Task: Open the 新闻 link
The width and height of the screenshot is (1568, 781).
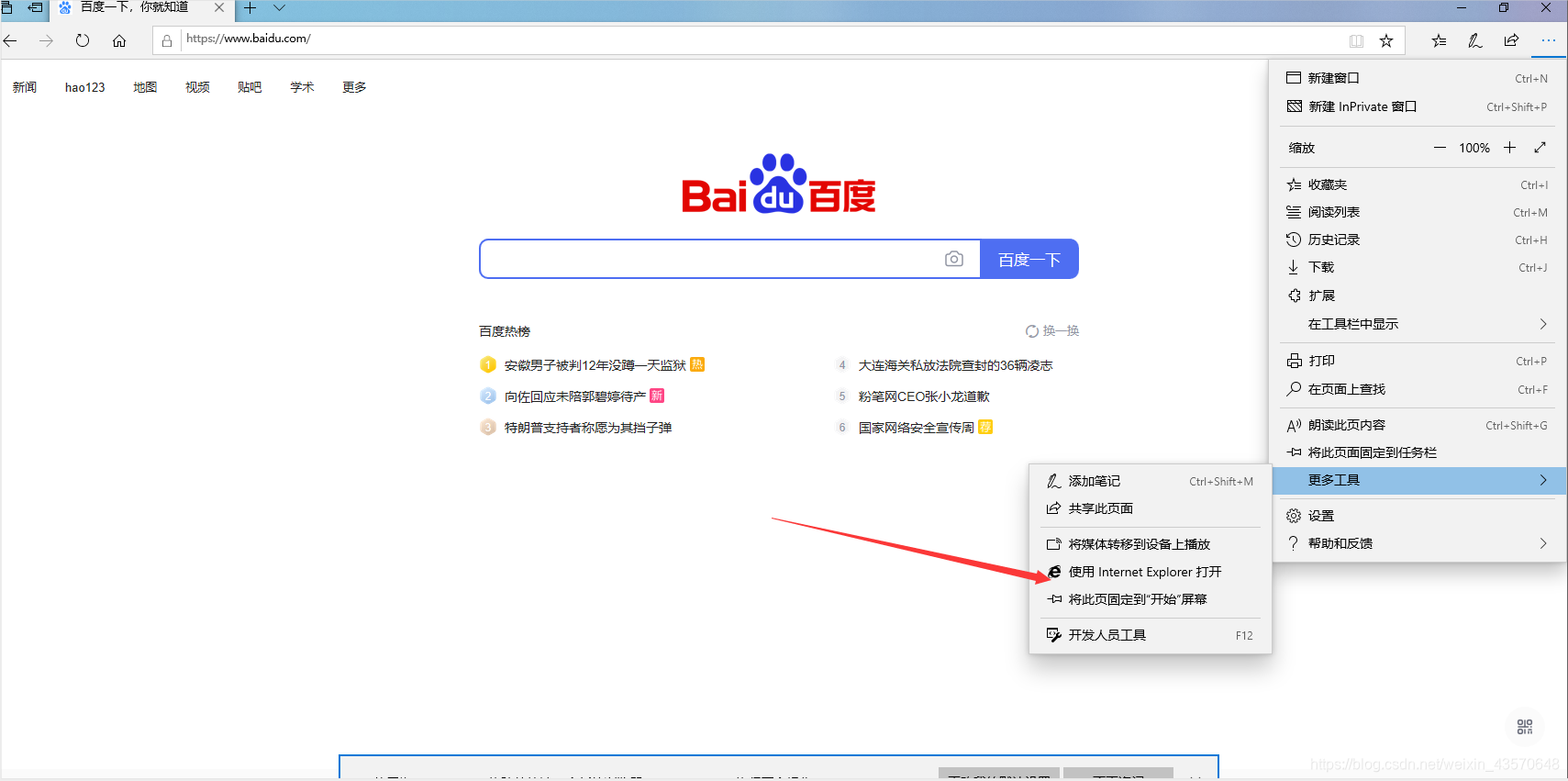Action: [25, 87]
